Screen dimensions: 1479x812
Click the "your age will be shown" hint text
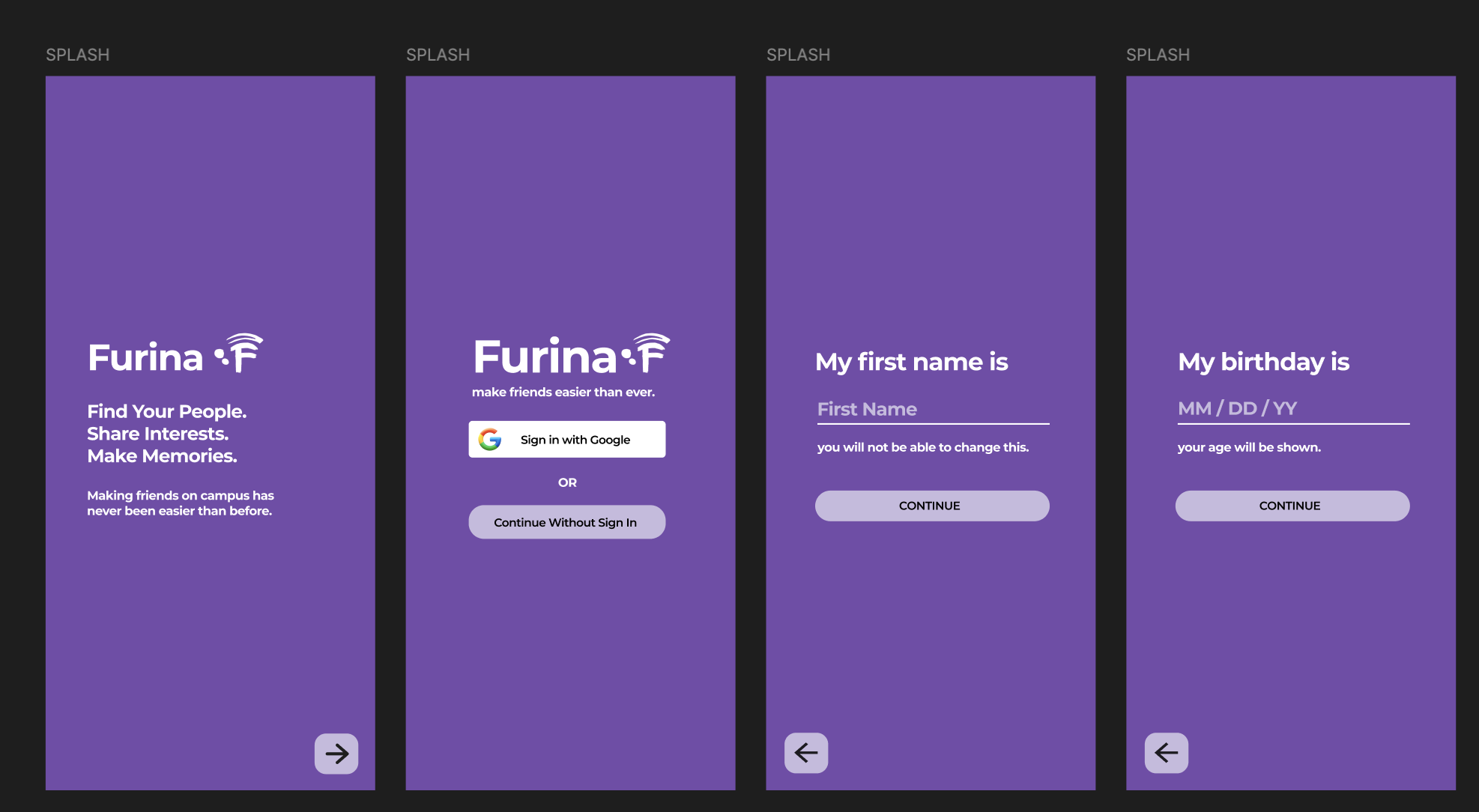pyautogui.click(x=1249, y=446)
